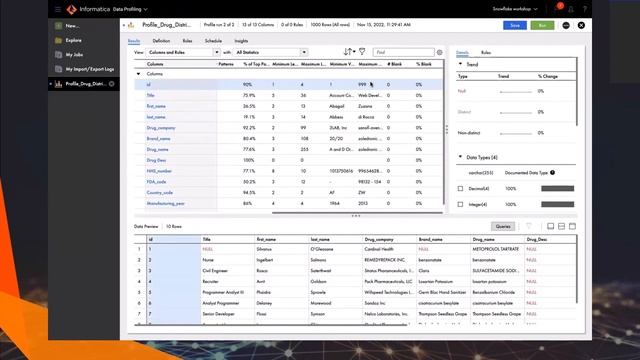Image resolution: width=640 pixels, height=360 pixels.
Task: Open the first_name column link
Action: (156, 106)
